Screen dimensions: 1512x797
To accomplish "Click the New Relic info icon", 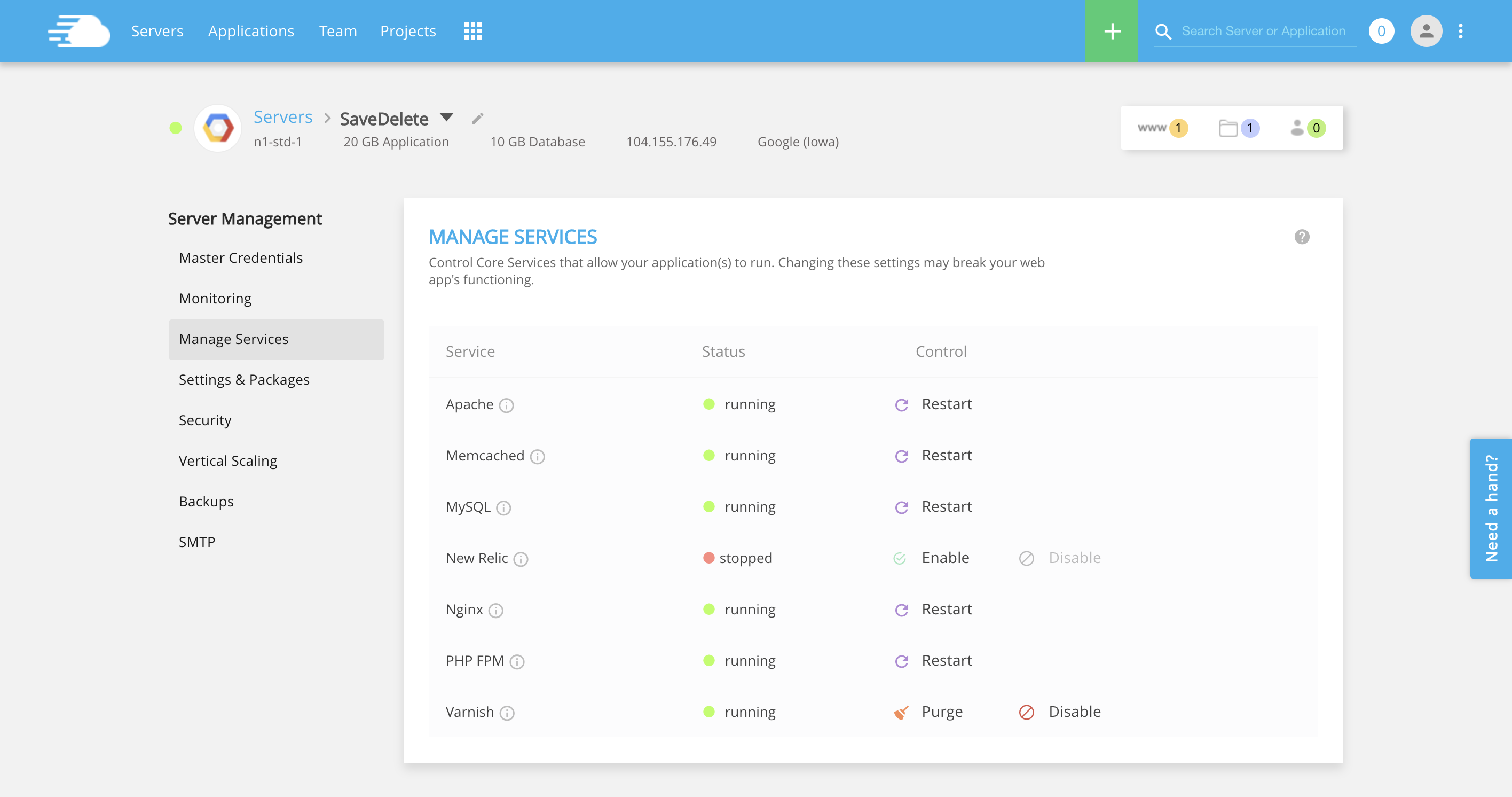I will click(x=521, y=559).
